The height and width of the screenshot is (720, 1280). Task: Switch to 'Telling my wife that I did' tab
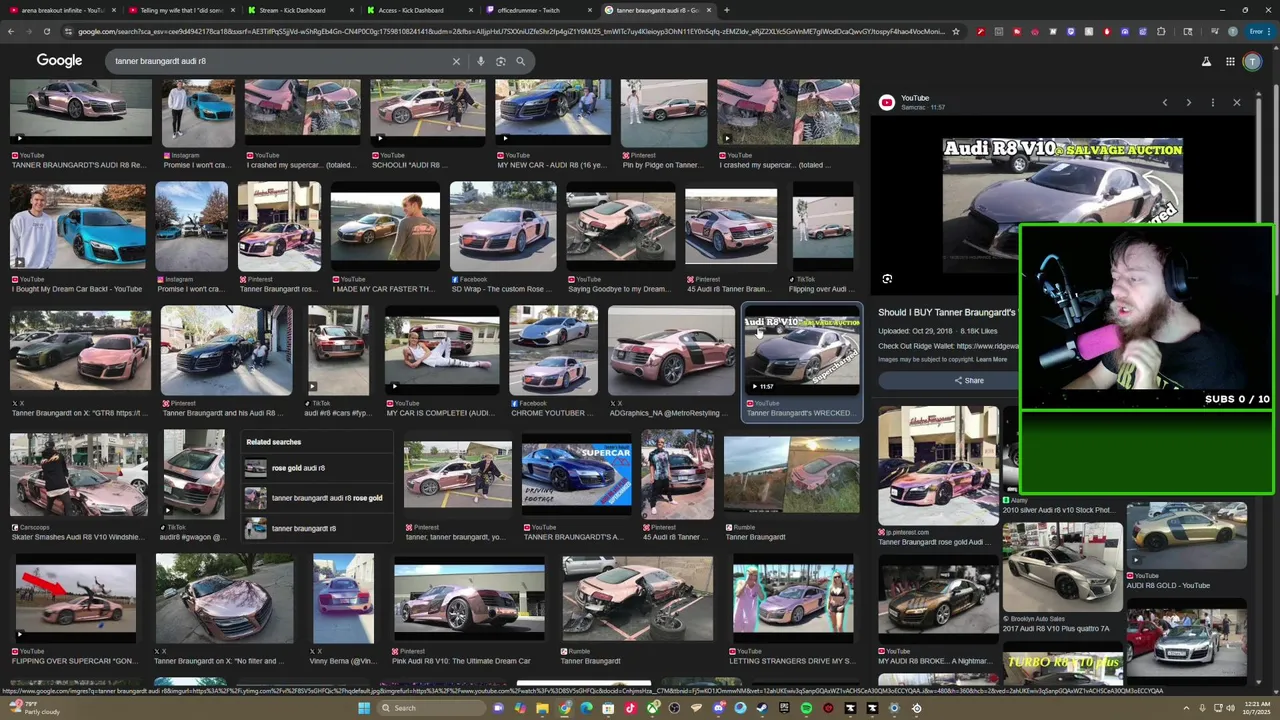pyautogui.click(x=180, y=10)
